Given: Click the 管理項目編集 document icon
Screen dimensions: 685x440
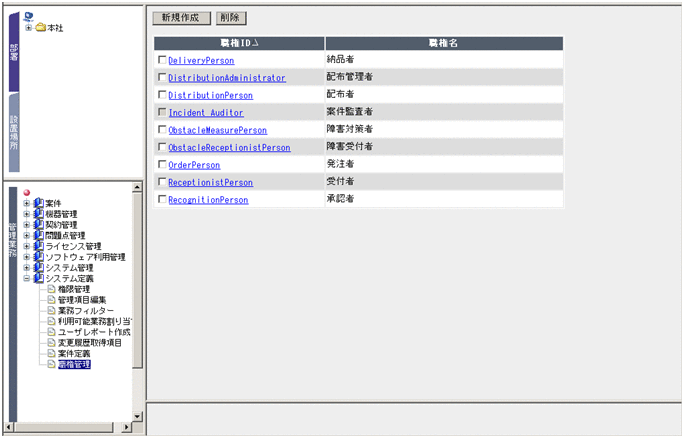Looking at the screenshot, I should [51, 300].
